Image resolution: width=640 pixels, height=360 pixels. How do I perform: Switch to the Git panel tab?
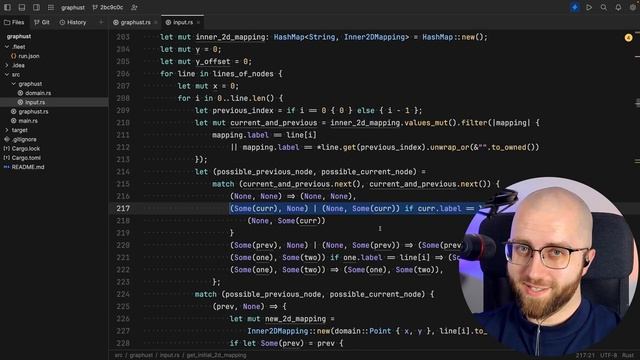click(x=42, y=22)
